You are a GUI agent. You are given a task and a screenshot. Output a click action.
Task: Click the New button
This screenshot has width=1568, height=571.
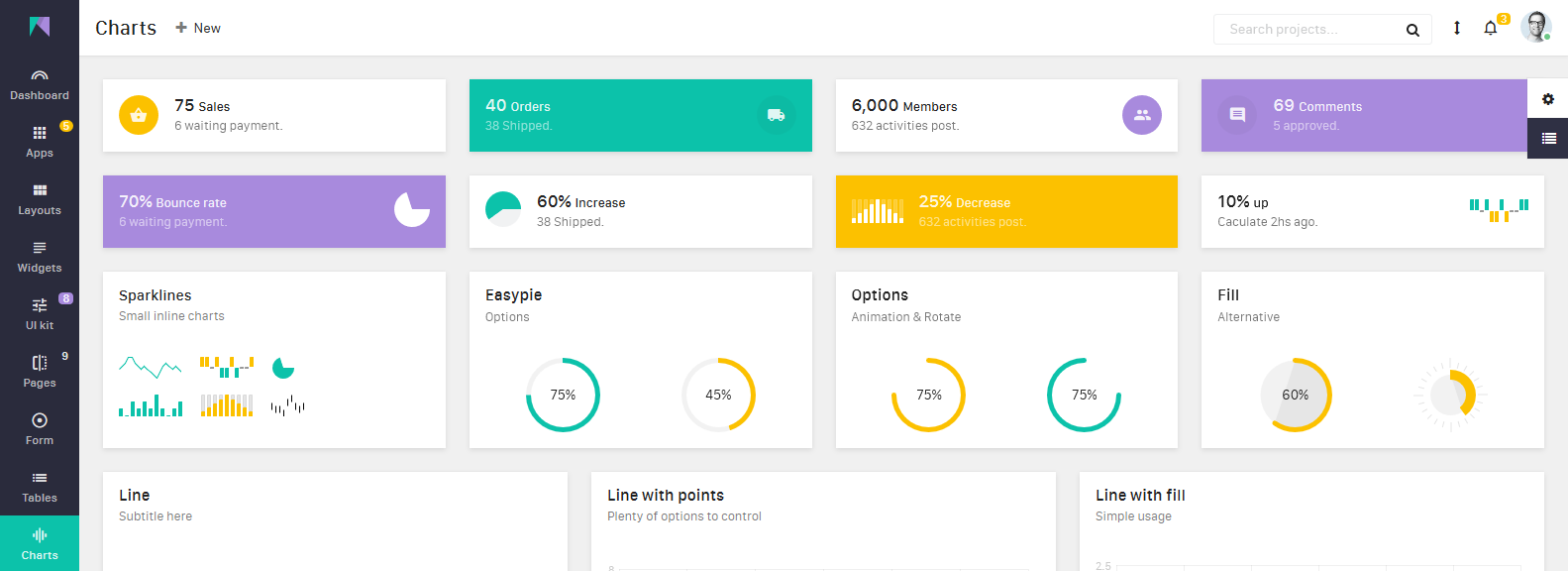click(x=198, y=28)
